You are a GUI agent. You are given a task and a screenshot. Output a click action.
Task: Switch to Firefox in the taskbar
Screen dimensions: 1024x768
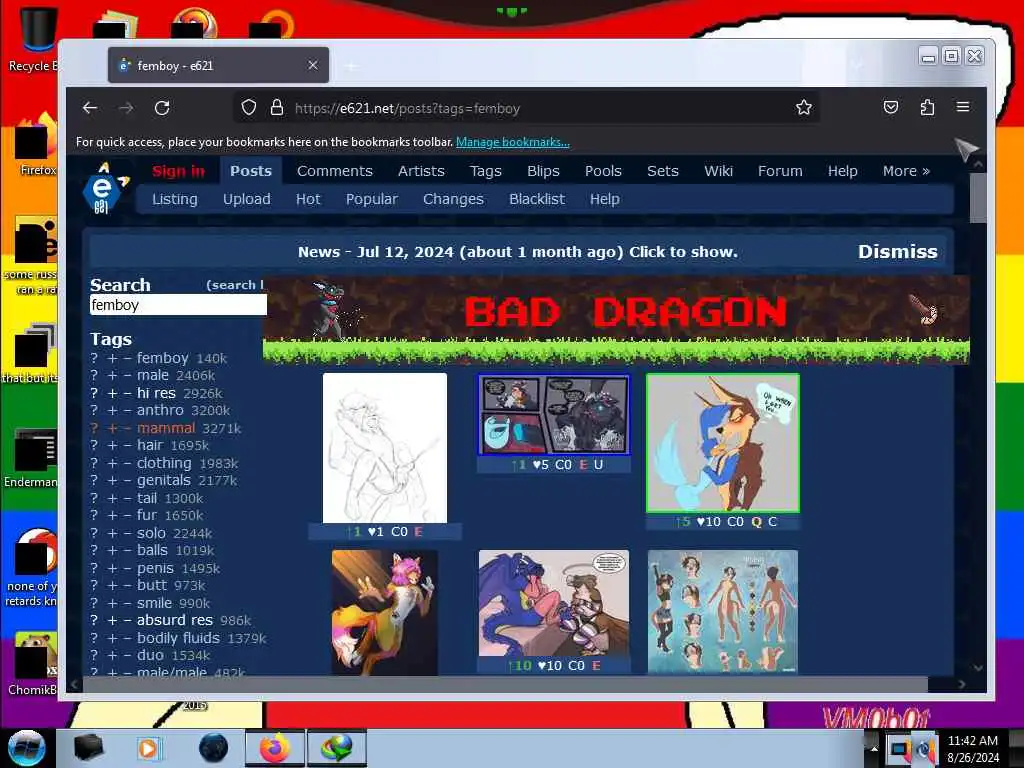click(275, 748)
